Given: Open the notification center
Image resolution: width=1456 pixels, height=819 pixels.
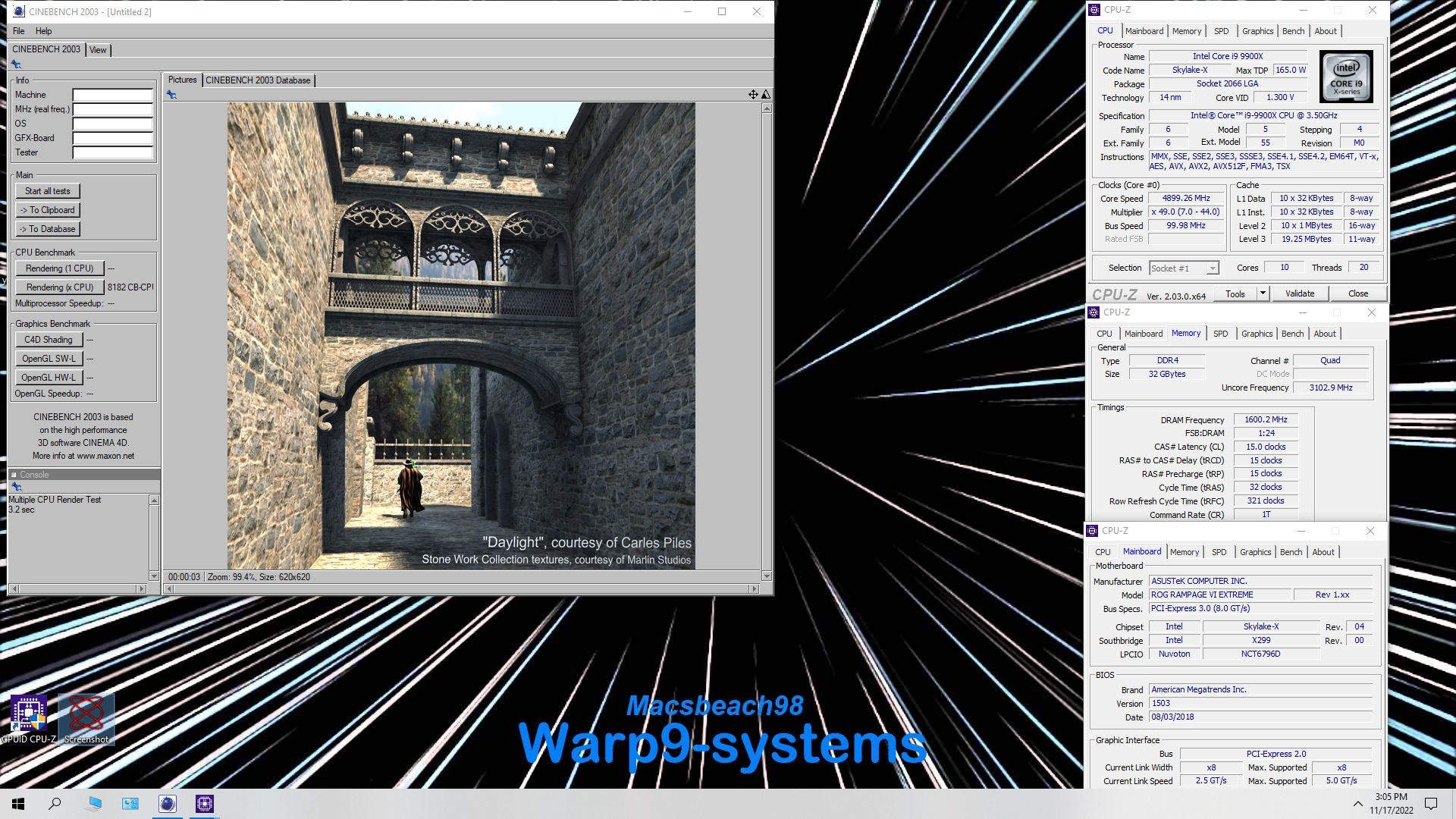Looking at the screenshot, I should [x=1431, y=804].
